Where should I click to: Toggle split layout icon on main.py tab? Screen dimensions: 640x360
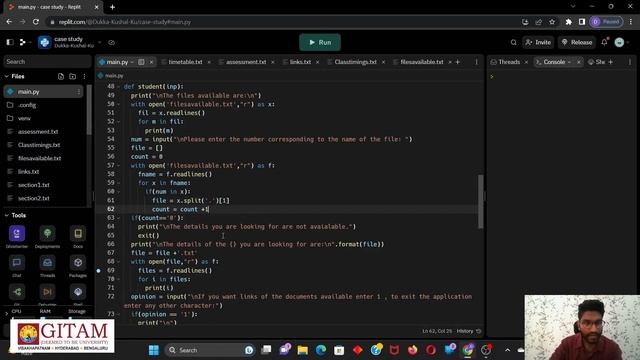pos(141,62)
